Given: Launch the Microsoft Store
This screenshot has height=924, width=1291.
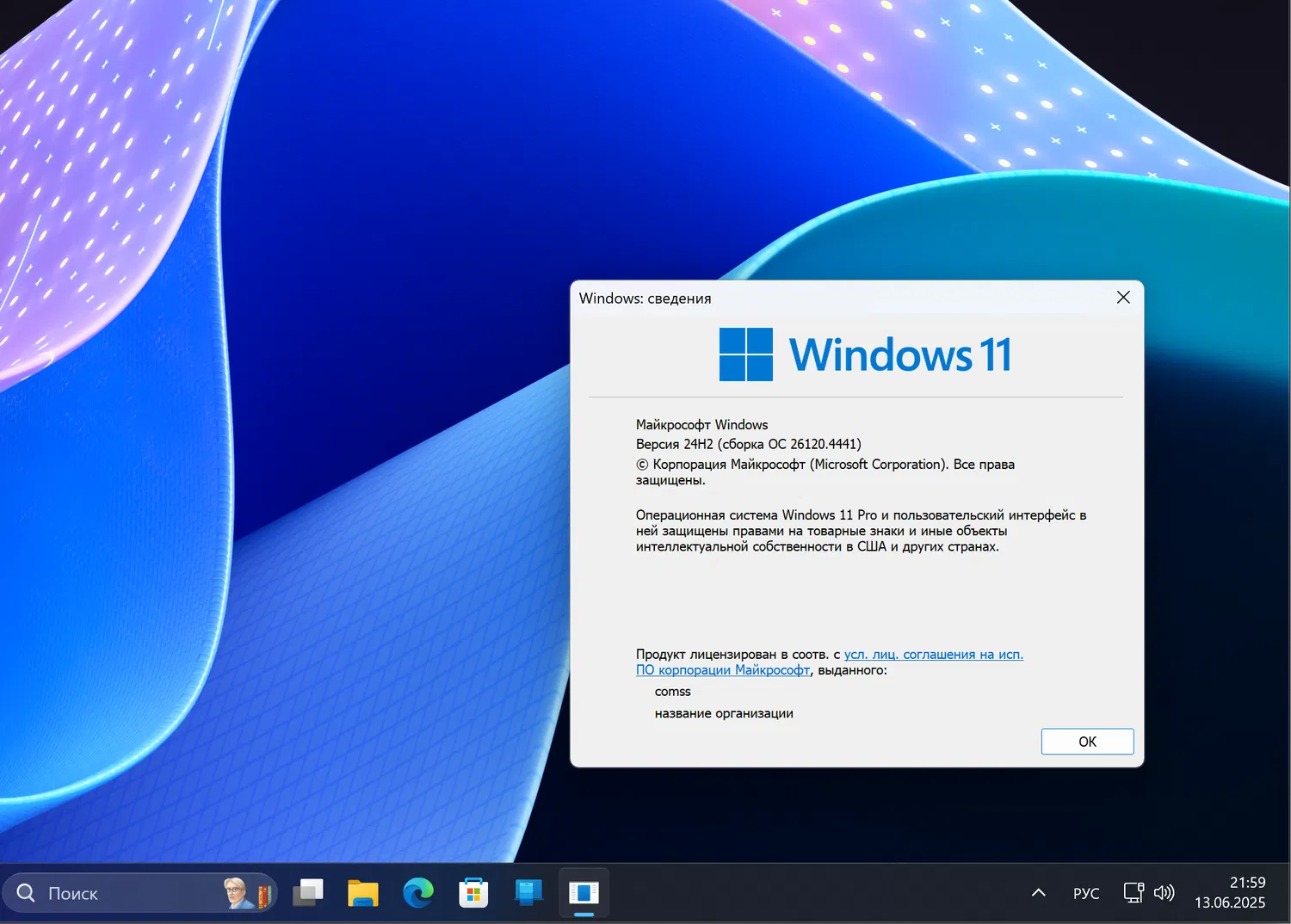Looking at the screenshot, I should tap(473, 893).
